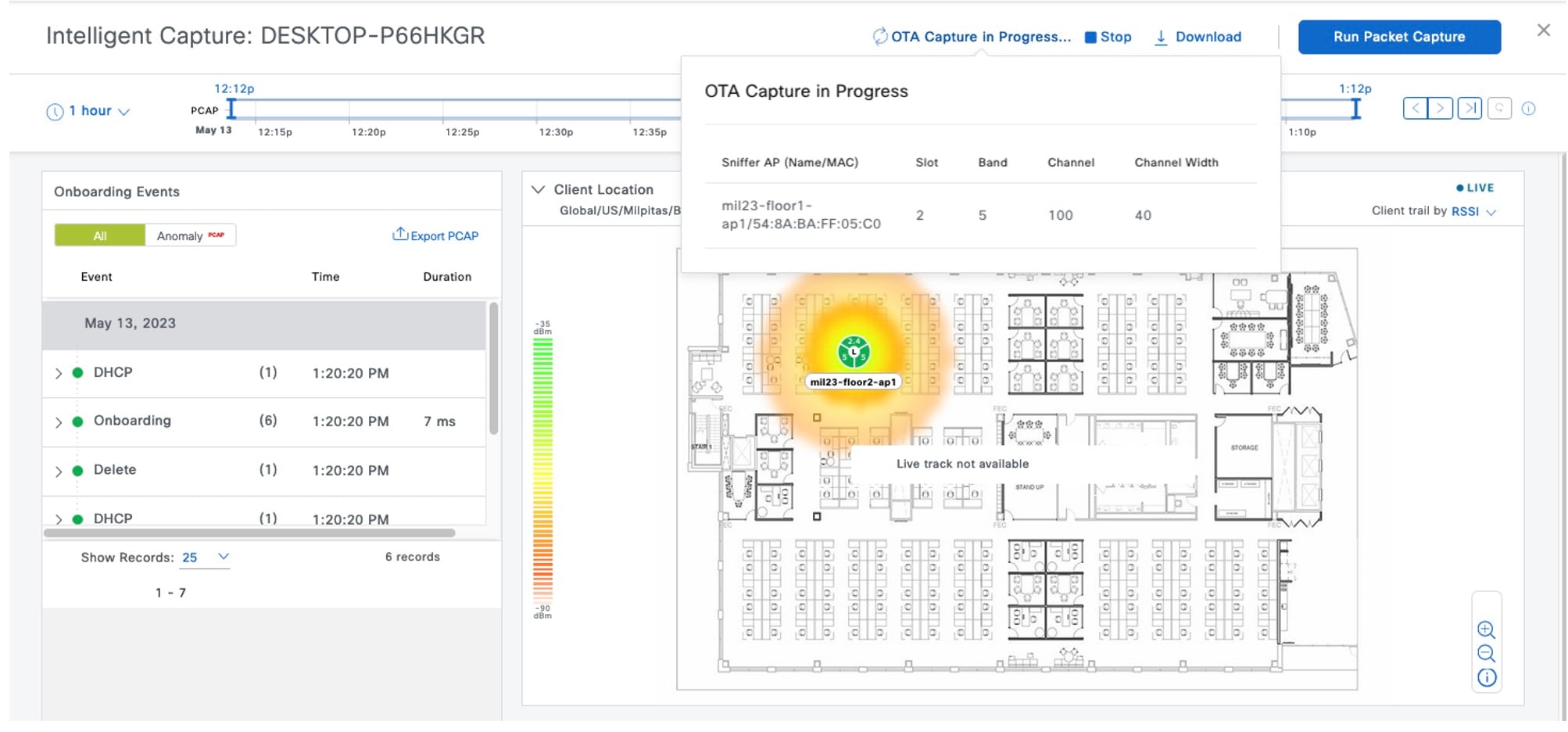Download the captured packets
This screenshot has height=732, width=1568.
(x=1198, y=37)
